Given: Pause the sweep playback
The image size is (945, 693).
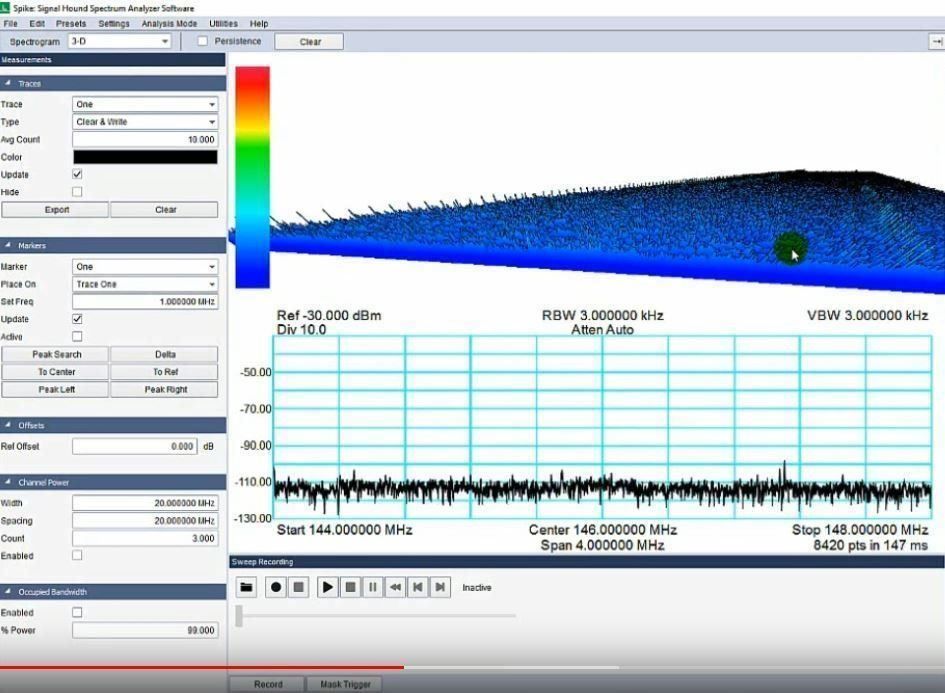Looking at the screenshot, I should click(x=373, y=587).
